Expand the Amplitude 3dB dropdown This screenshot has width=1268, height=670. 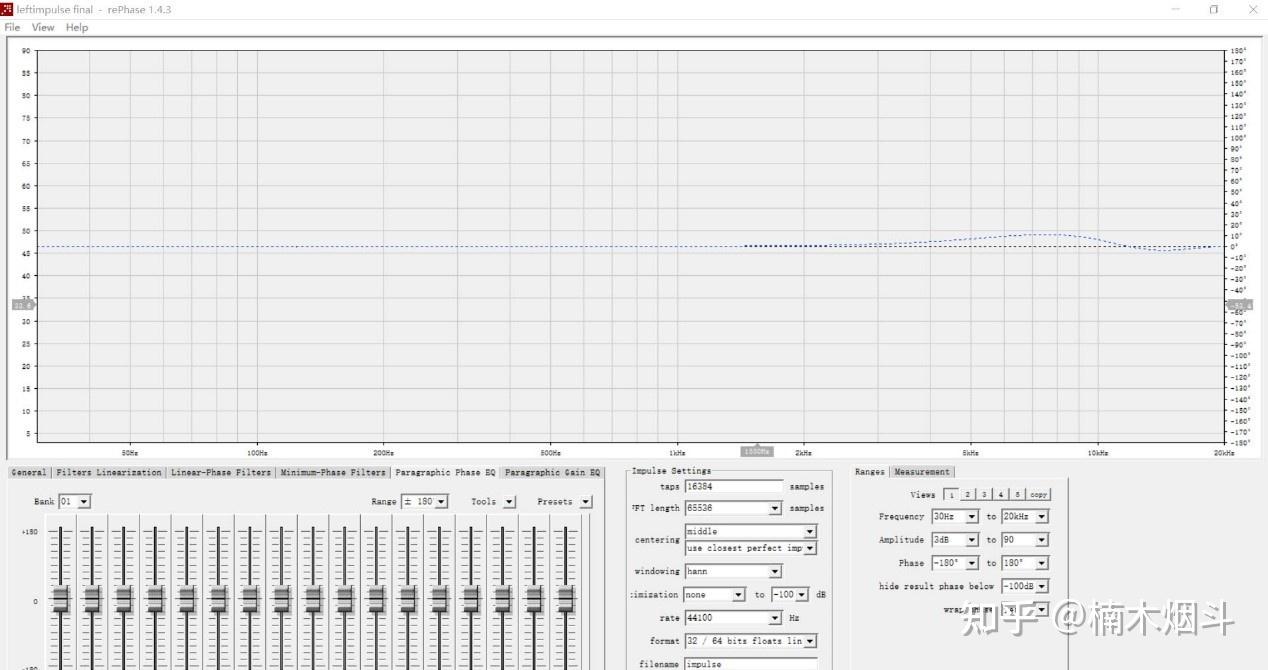click(x=955, y=539)
